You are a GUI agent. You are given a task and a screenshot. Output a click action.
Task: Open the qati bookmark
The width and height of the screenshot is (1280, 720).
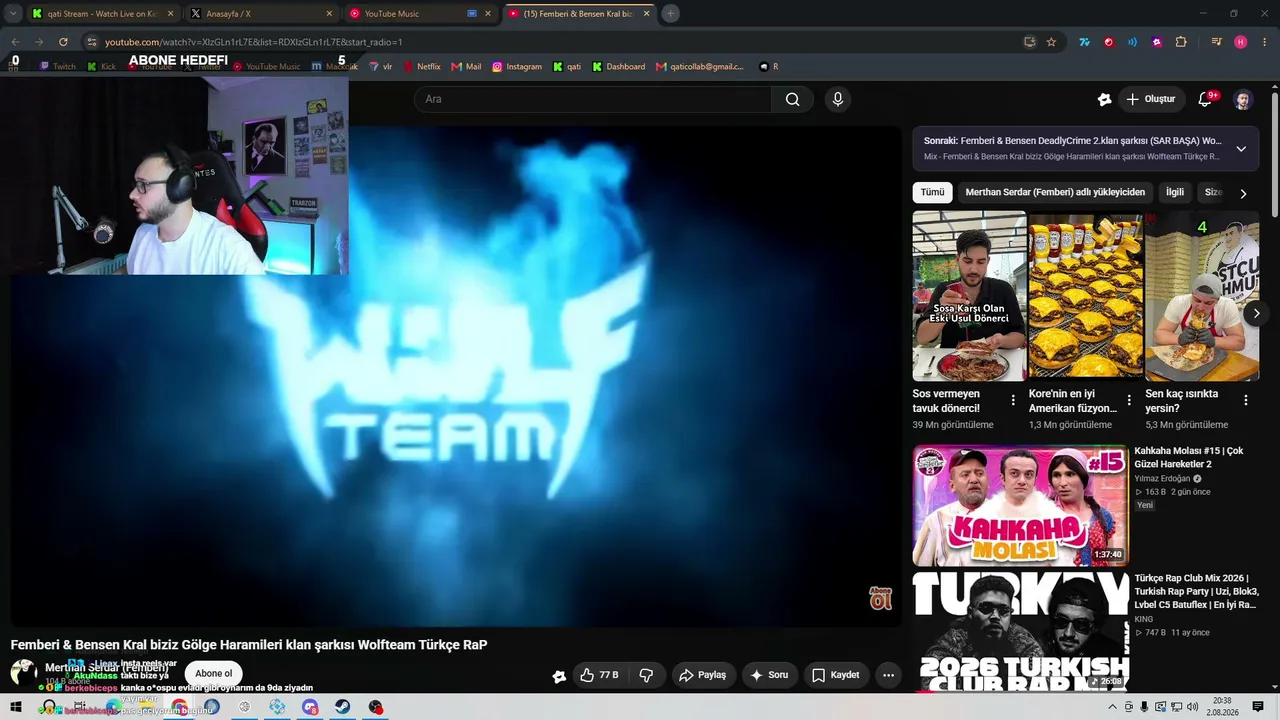pos(567,67)
